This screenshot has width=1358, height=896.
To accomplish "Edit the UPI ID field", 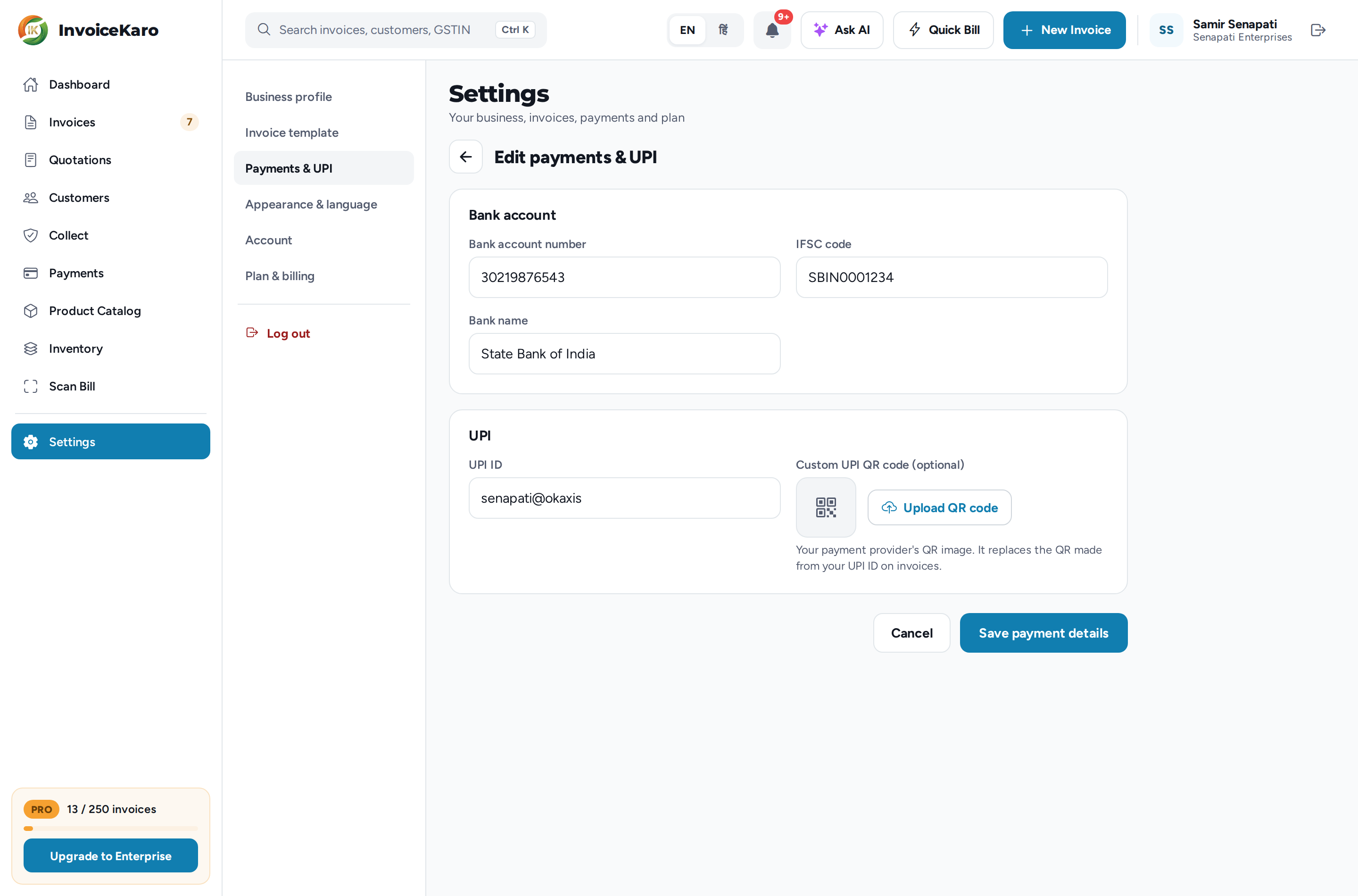I will pyautogui.click(x=624, y=498).
